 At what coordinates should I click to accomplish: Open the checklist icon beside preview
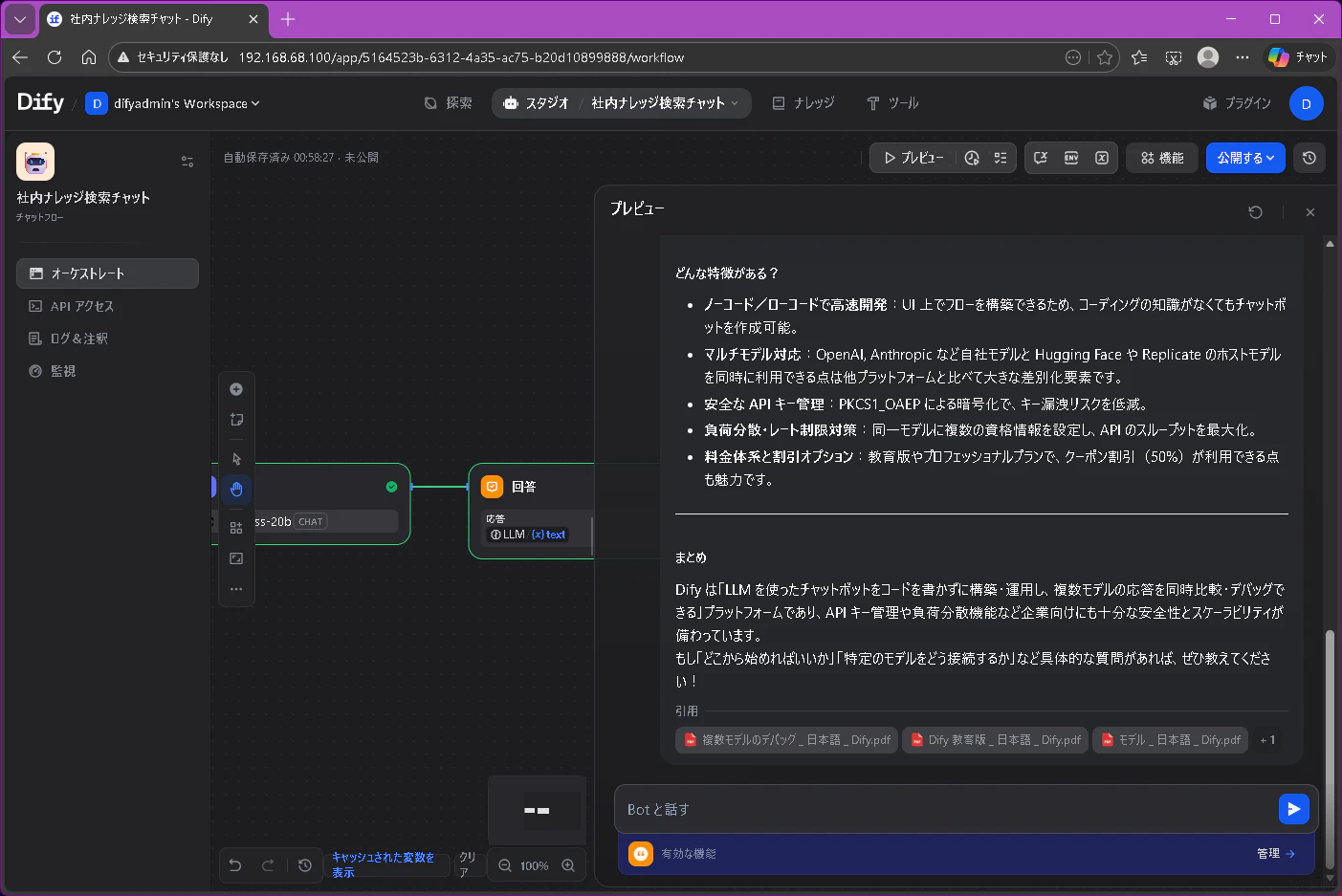coord(1001,158)
